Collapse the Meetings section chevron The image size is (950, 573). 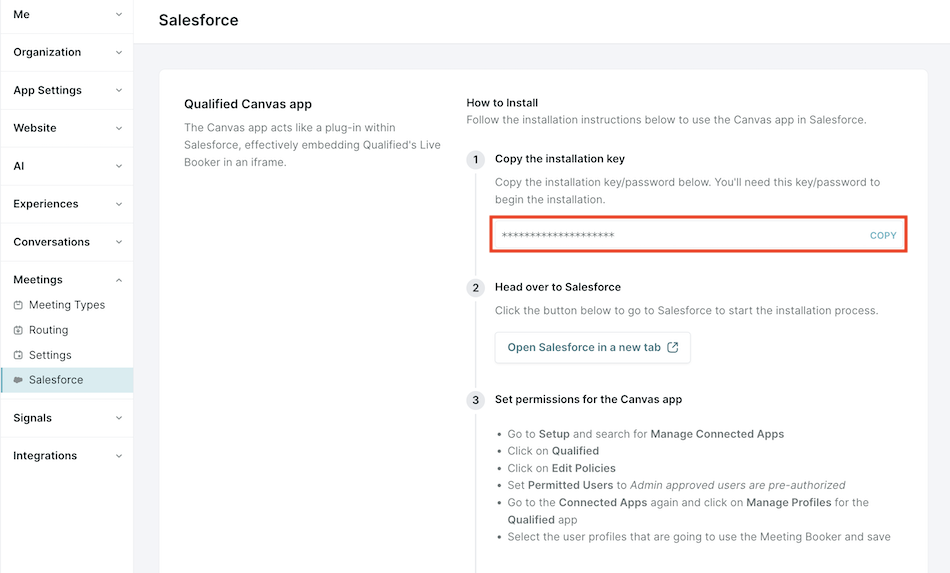[119, 280]
